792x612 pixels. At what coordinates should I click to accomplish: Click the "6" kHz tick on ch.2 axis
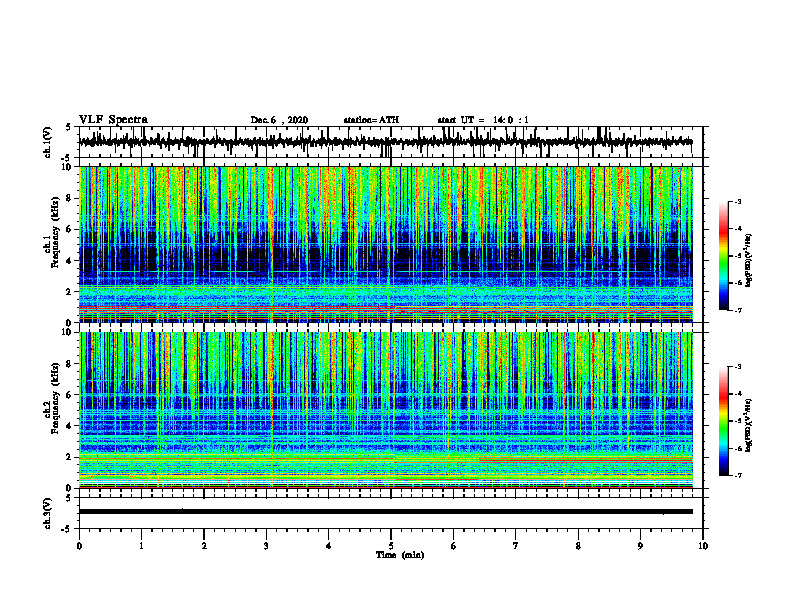coord(71,395)
